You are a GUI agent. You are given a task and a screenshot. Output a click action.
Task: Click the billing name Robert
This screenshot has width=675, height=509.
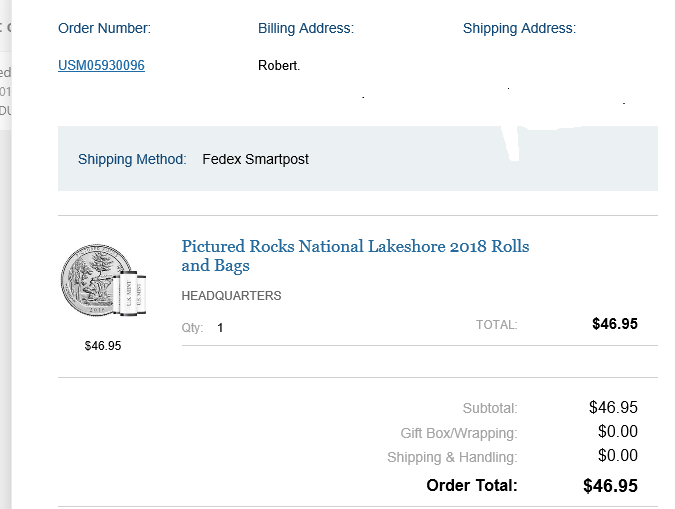tap(279, 66)
